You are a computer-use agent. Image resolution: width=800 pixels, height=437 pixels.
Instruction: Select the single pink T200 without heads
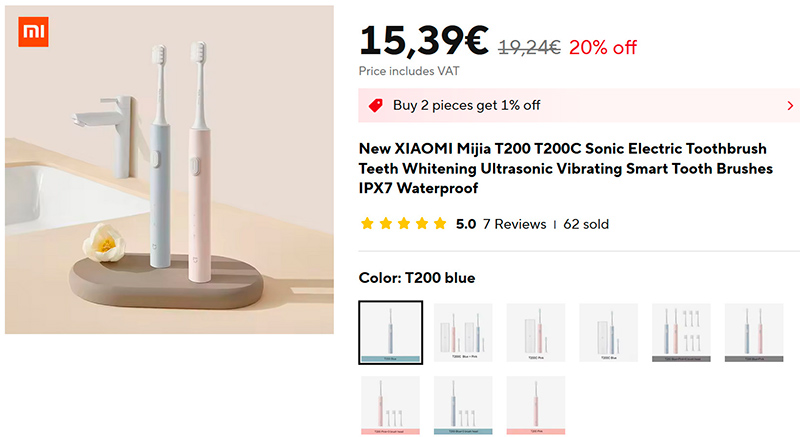click(x=536, y=405)
